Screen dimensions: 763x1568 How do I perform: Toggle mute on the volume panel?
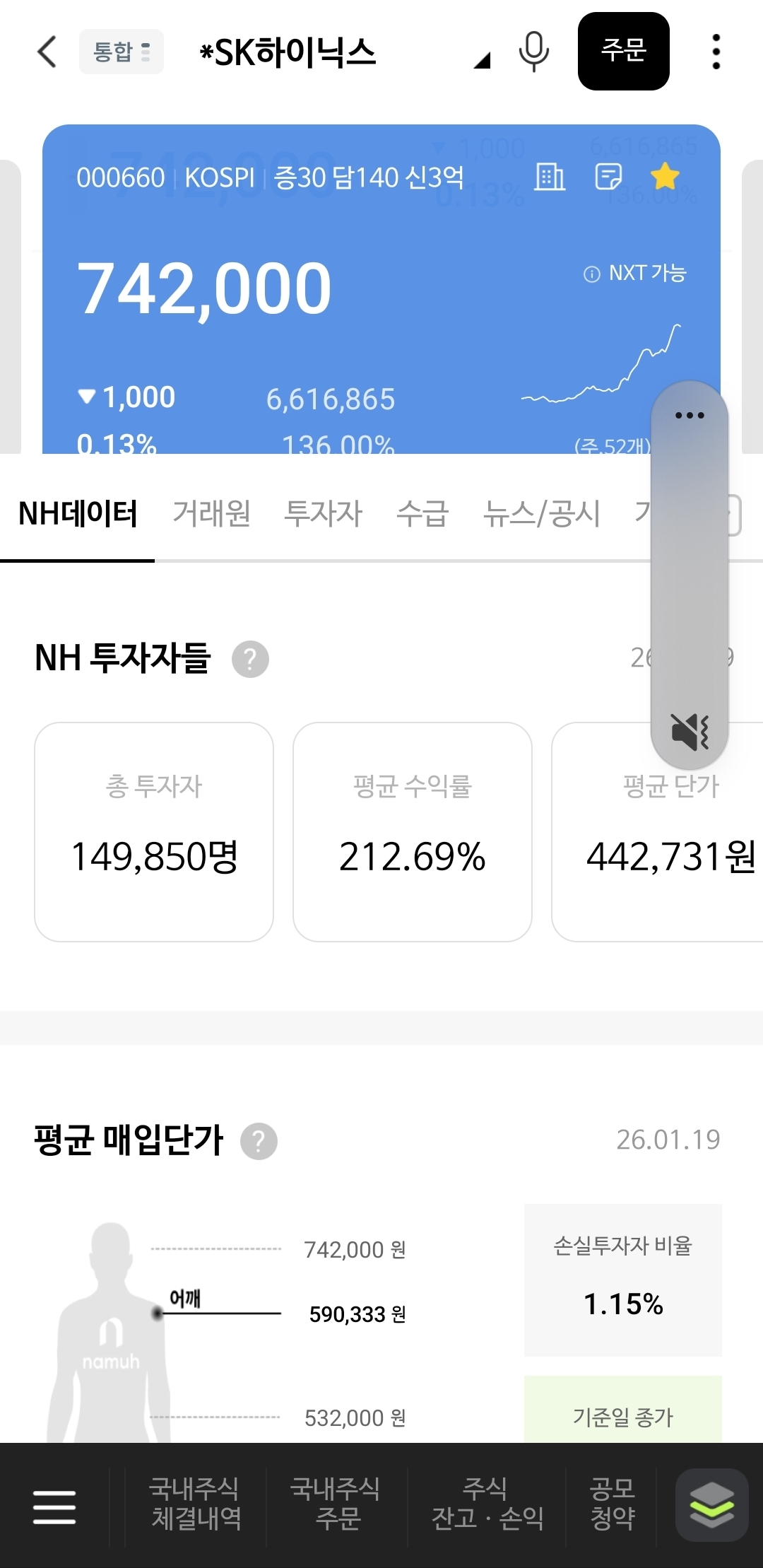pos(690,731)
